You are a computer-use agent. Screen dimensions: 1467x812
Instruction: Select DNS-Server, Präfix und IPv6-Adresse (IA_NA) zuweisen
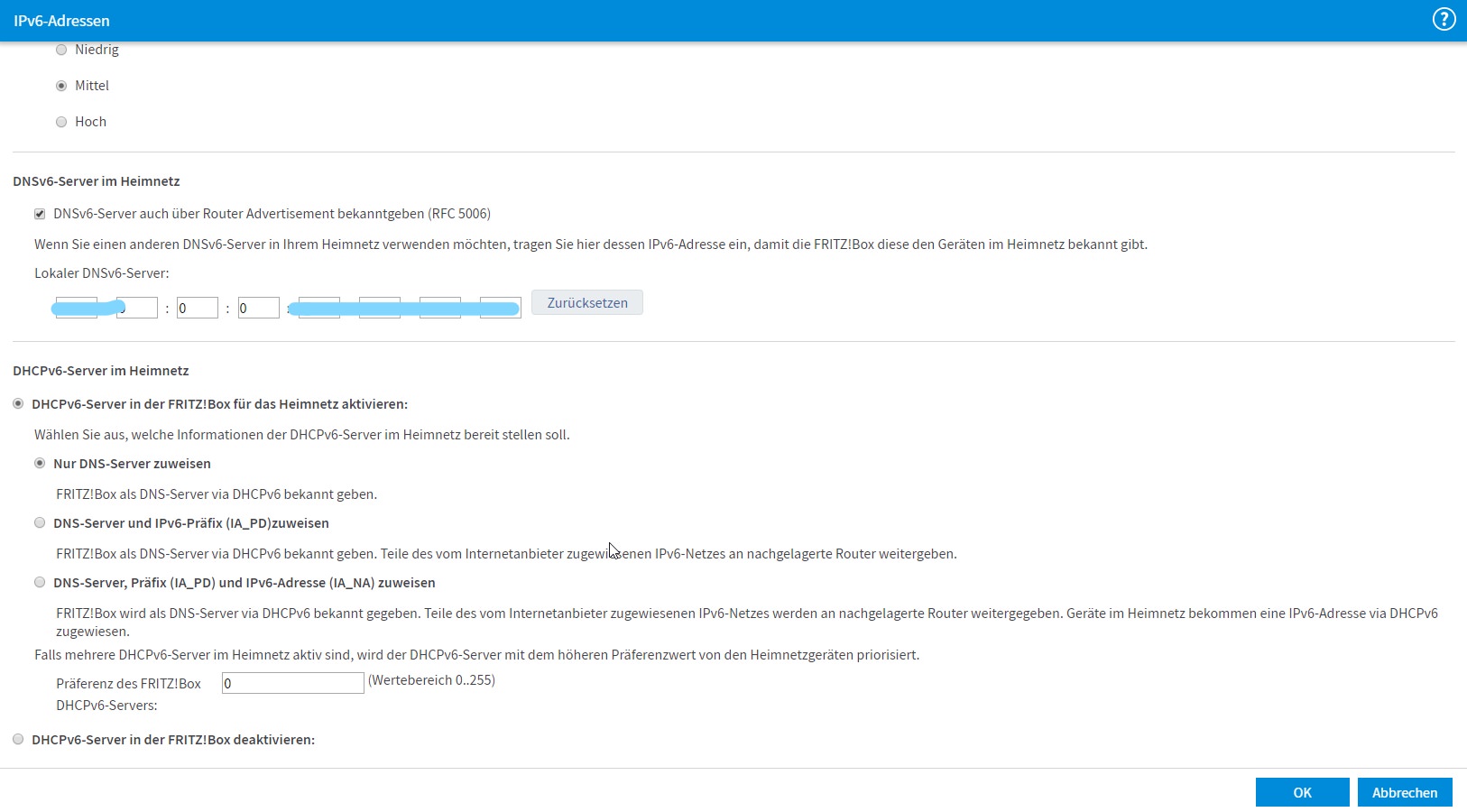click(x=40, y=582)
